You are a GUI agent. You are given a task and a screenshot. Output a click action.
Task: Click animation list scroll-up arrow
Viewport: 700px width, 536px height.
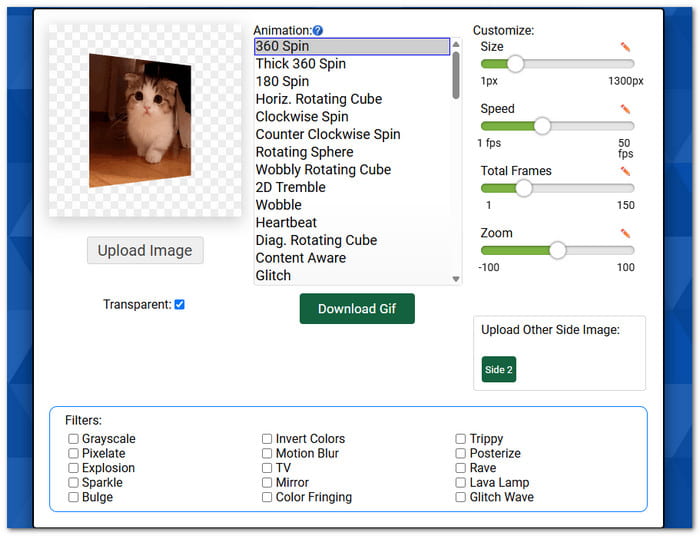pos(456,44)
